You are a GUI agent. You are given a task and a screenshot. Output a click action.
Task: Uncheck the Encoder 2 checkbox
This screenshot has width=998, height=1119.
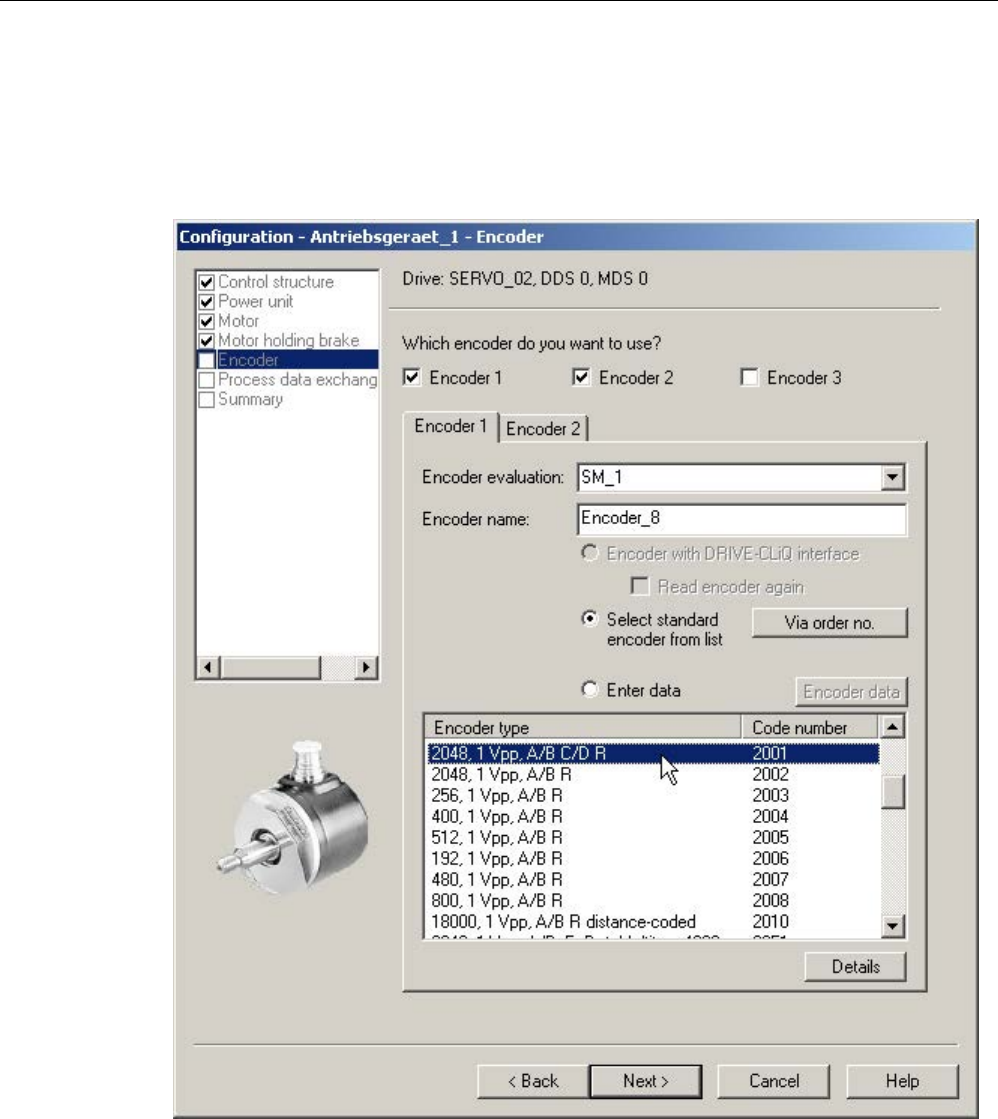pyautogui.click(x=581, y=377)
